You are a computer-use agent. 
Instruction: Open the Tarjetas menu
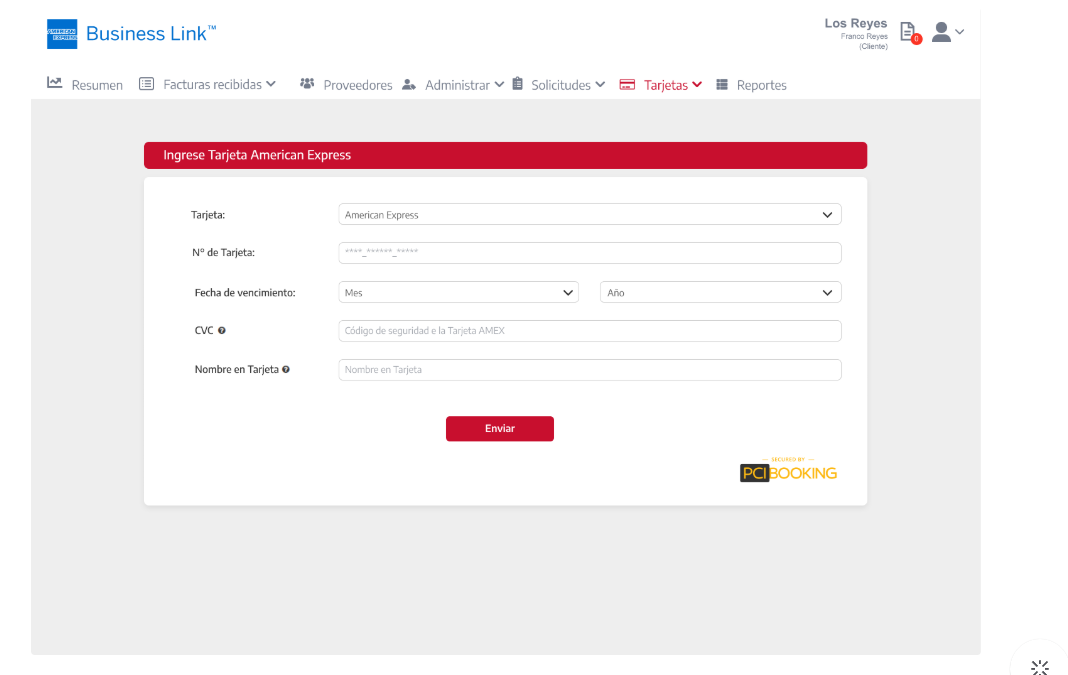tap(661, 85)
